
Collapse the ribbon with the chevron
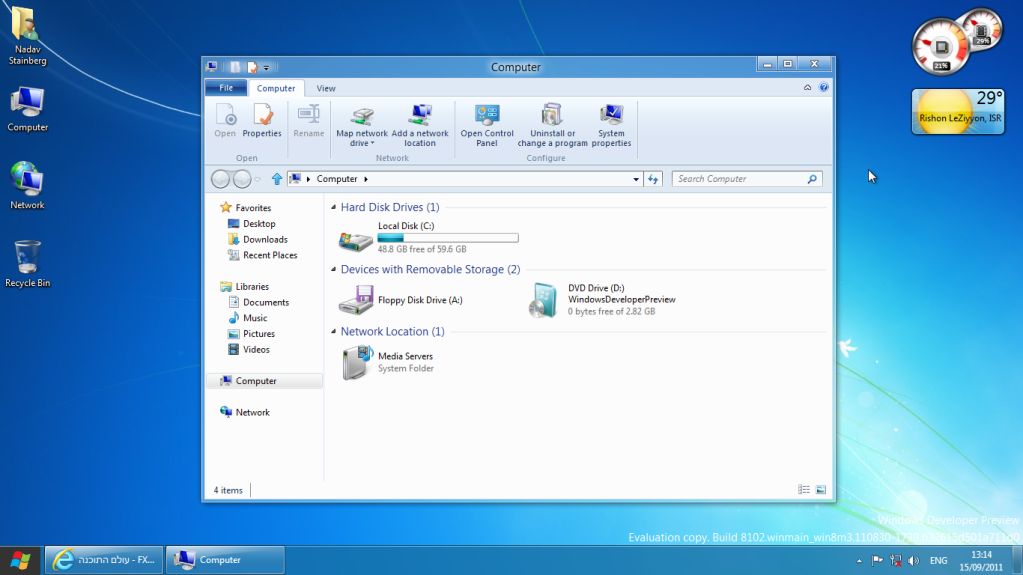808,87
